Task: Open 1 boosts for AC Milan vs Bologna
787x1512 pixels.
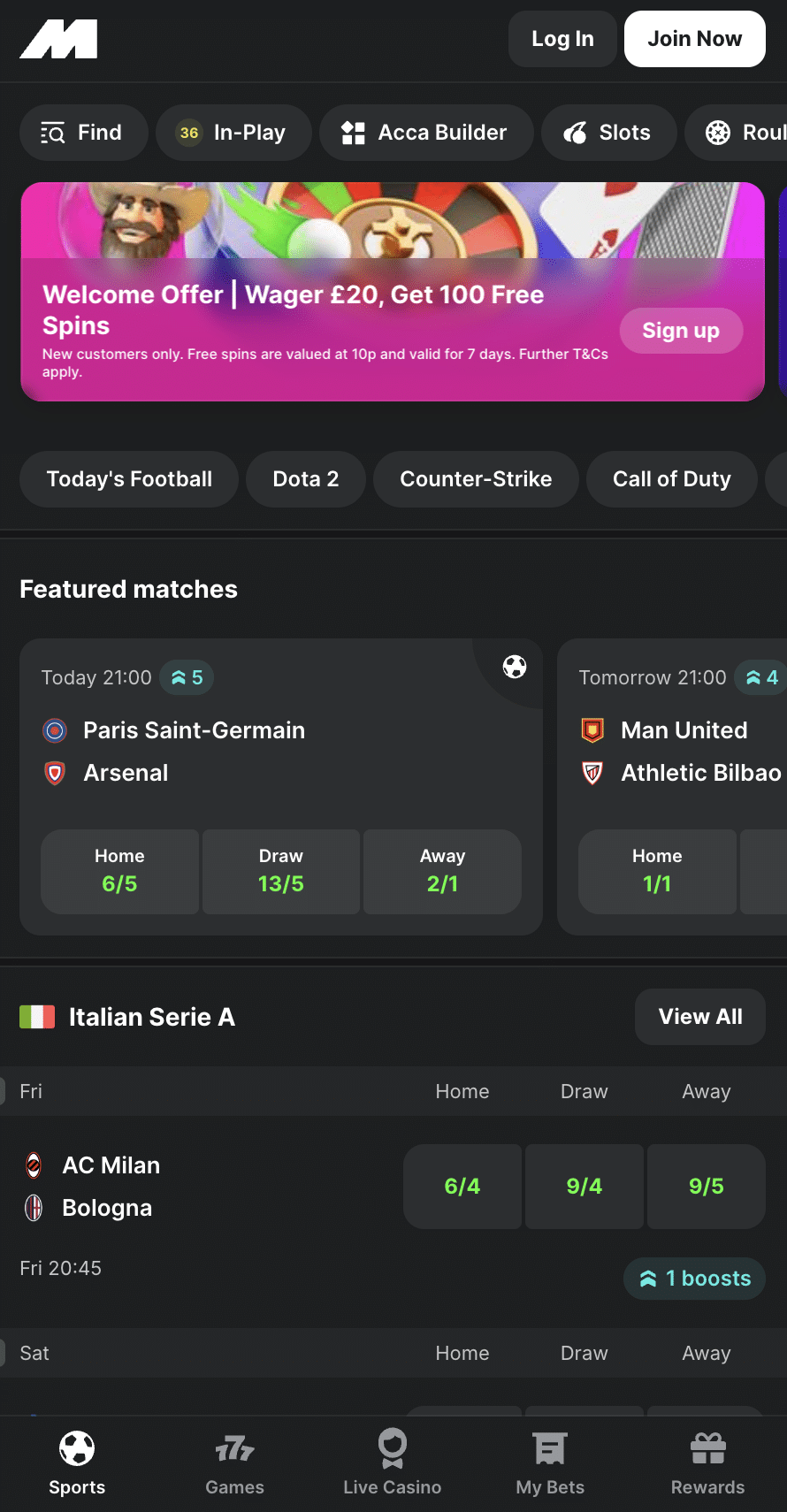Action: (x=693, y=1278)
